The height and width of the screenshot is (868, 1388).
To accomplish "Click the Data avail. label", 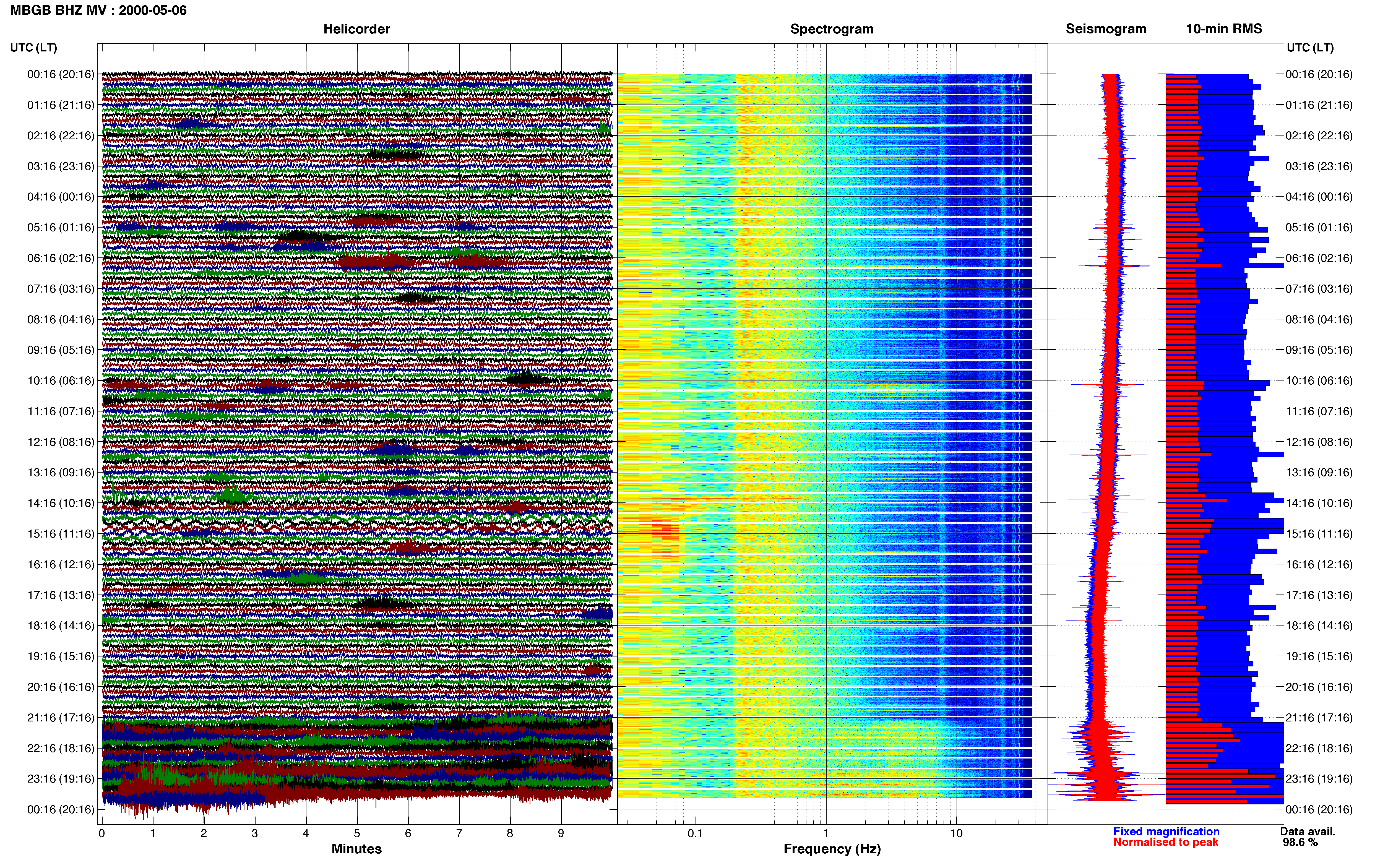I will click(x=1308, y=832).
